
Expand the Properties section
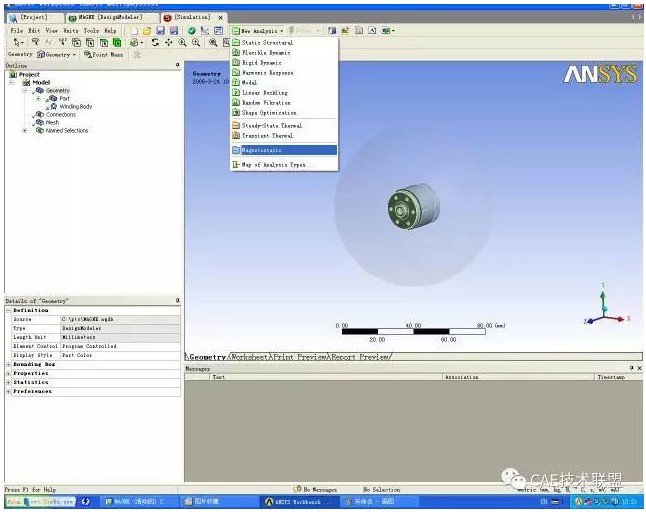point(8,374)
